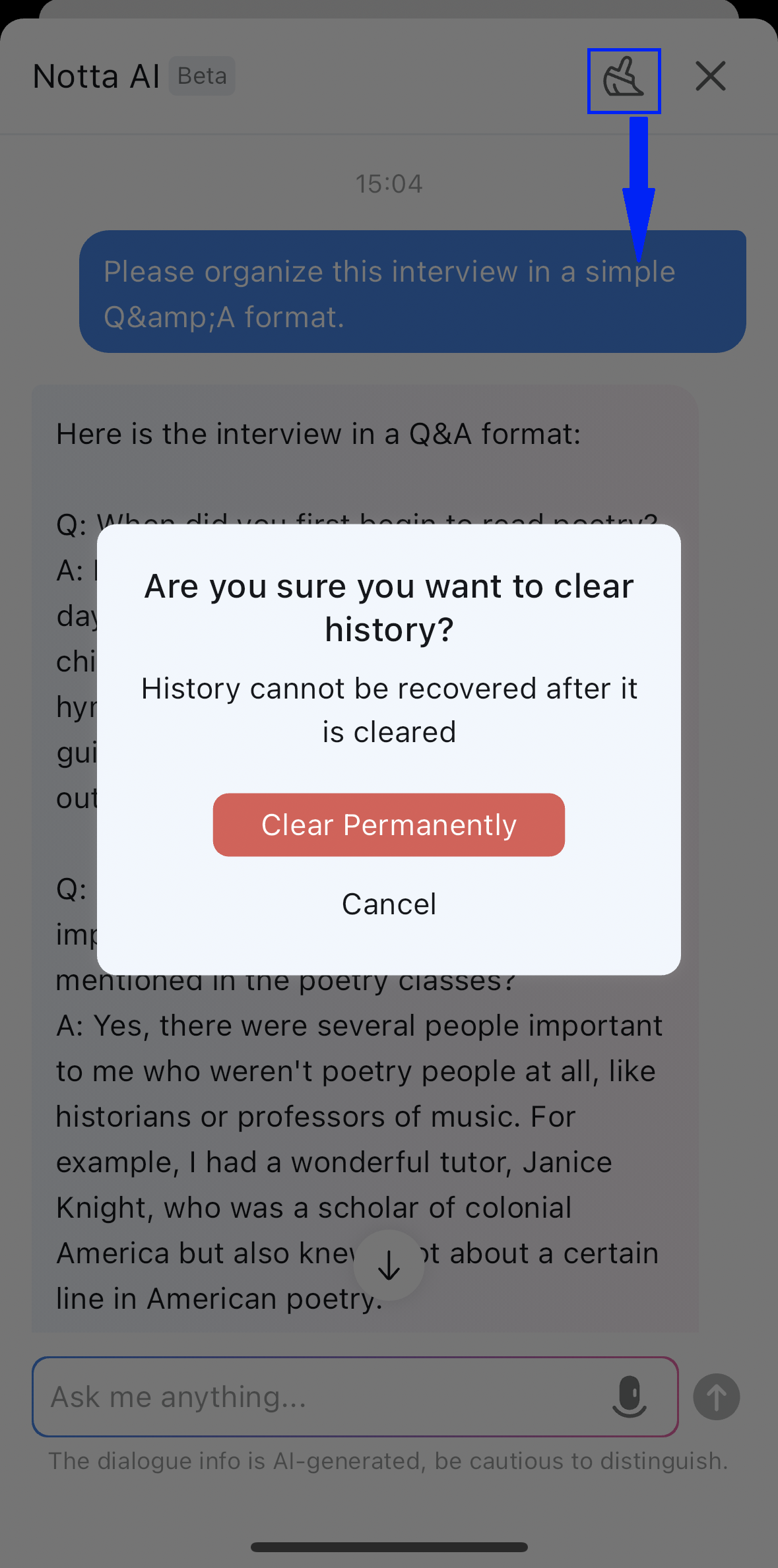Tap the 'mentioned in the poetry classes' line

pyautogui.click(x=285, y=981)
